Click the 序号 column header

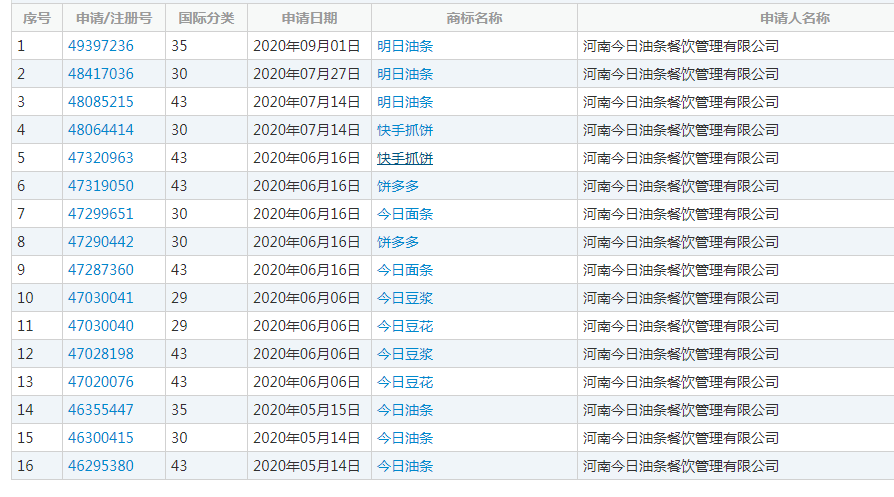coord(37,18)
